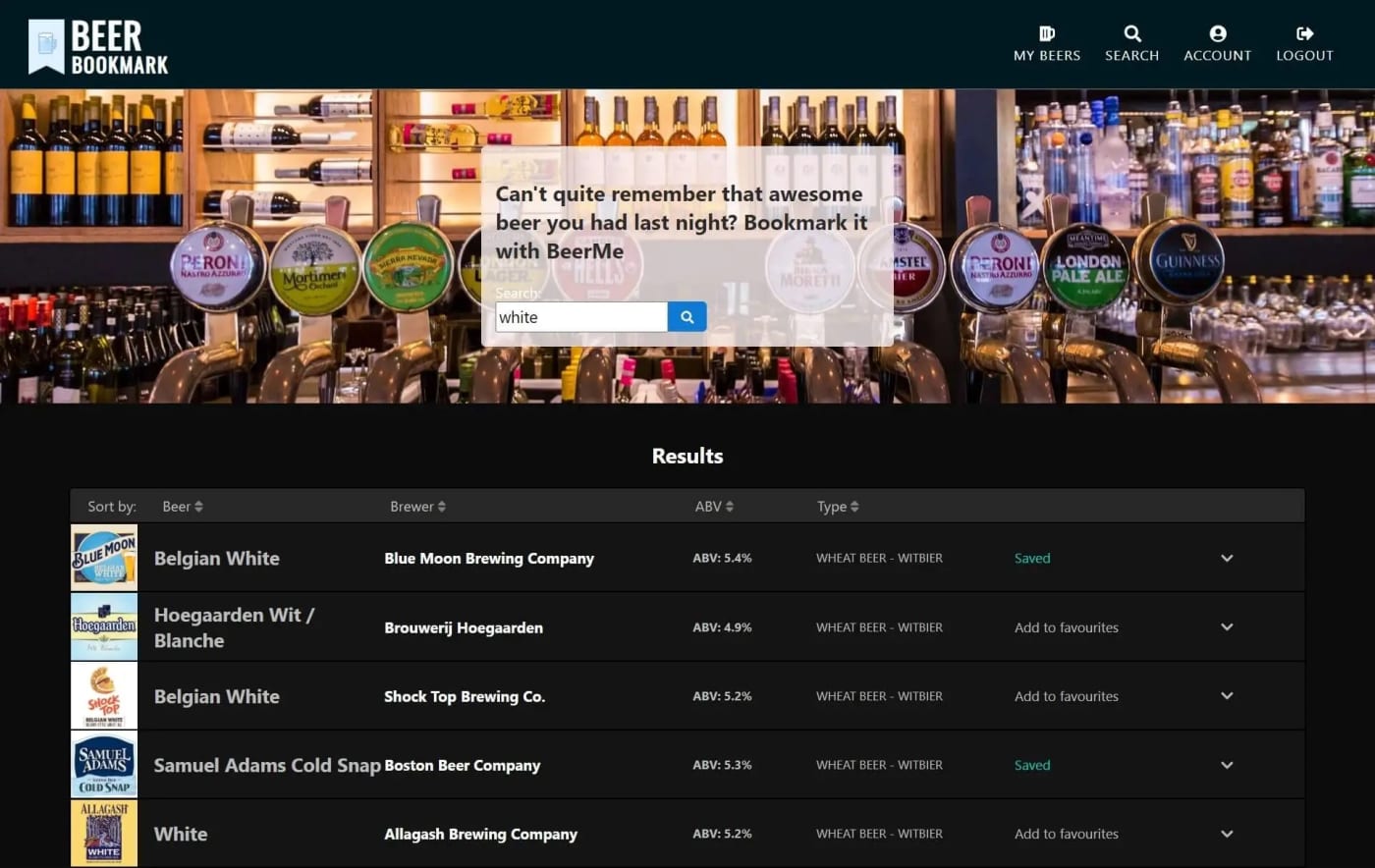1375x868 pixels.
Task: Sort results by Brewer
Action: coord(417,507)
